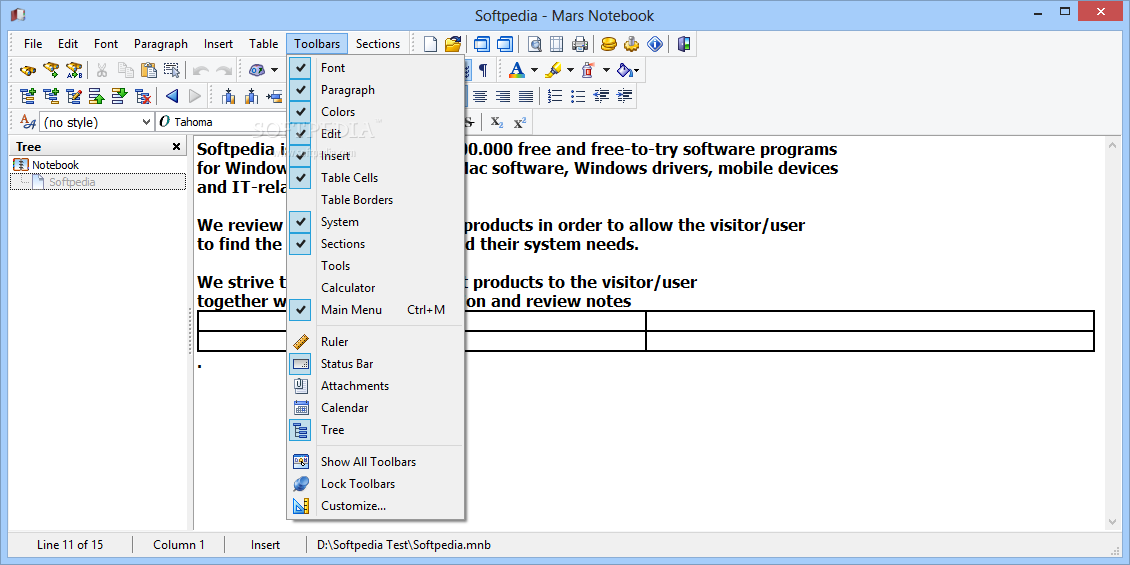
Task: Click the print preview magnifier icon
Action: pos(535,45)
